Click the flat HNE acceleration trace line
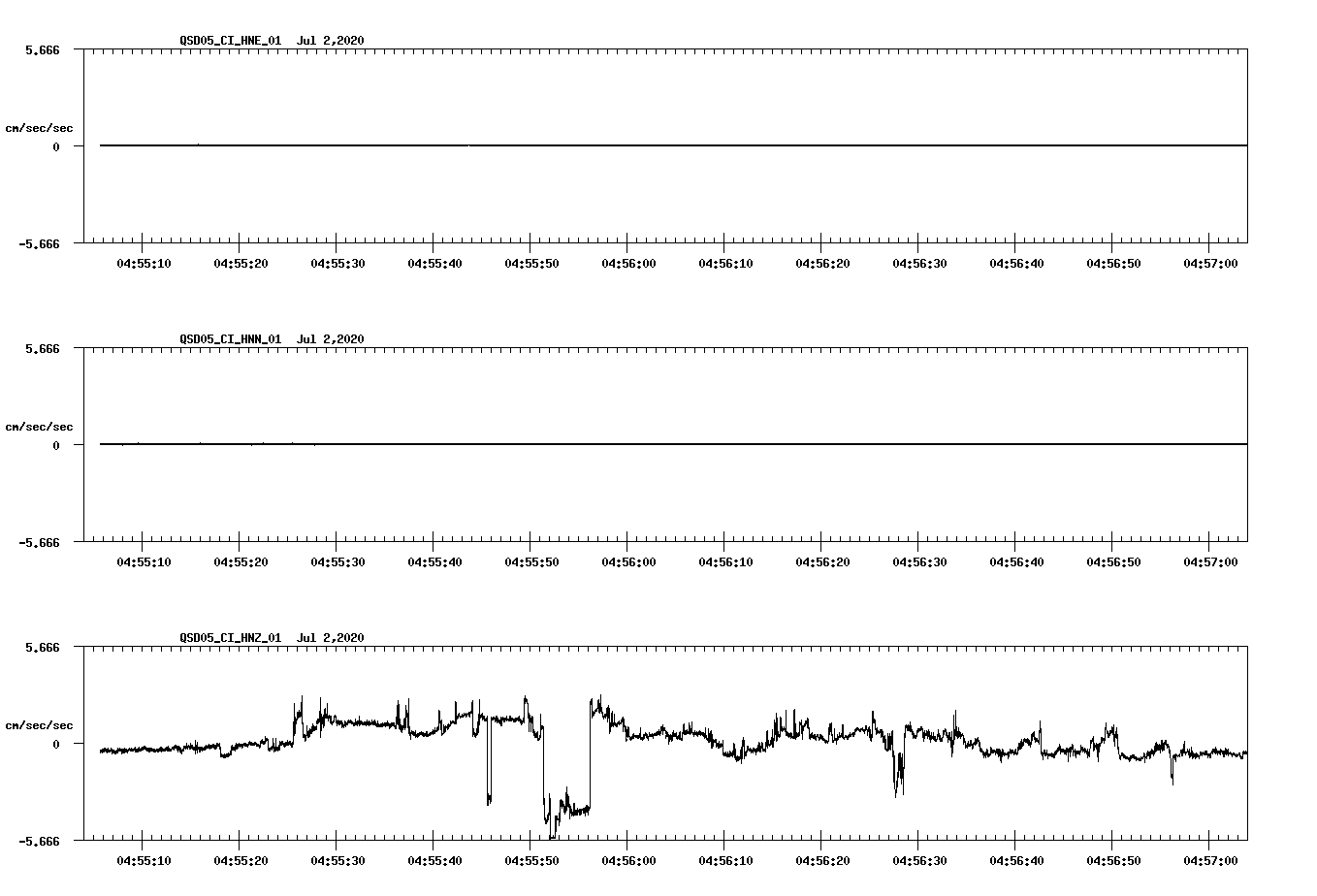The height and width of the screenshot is (896, 1317). point(673,145)
